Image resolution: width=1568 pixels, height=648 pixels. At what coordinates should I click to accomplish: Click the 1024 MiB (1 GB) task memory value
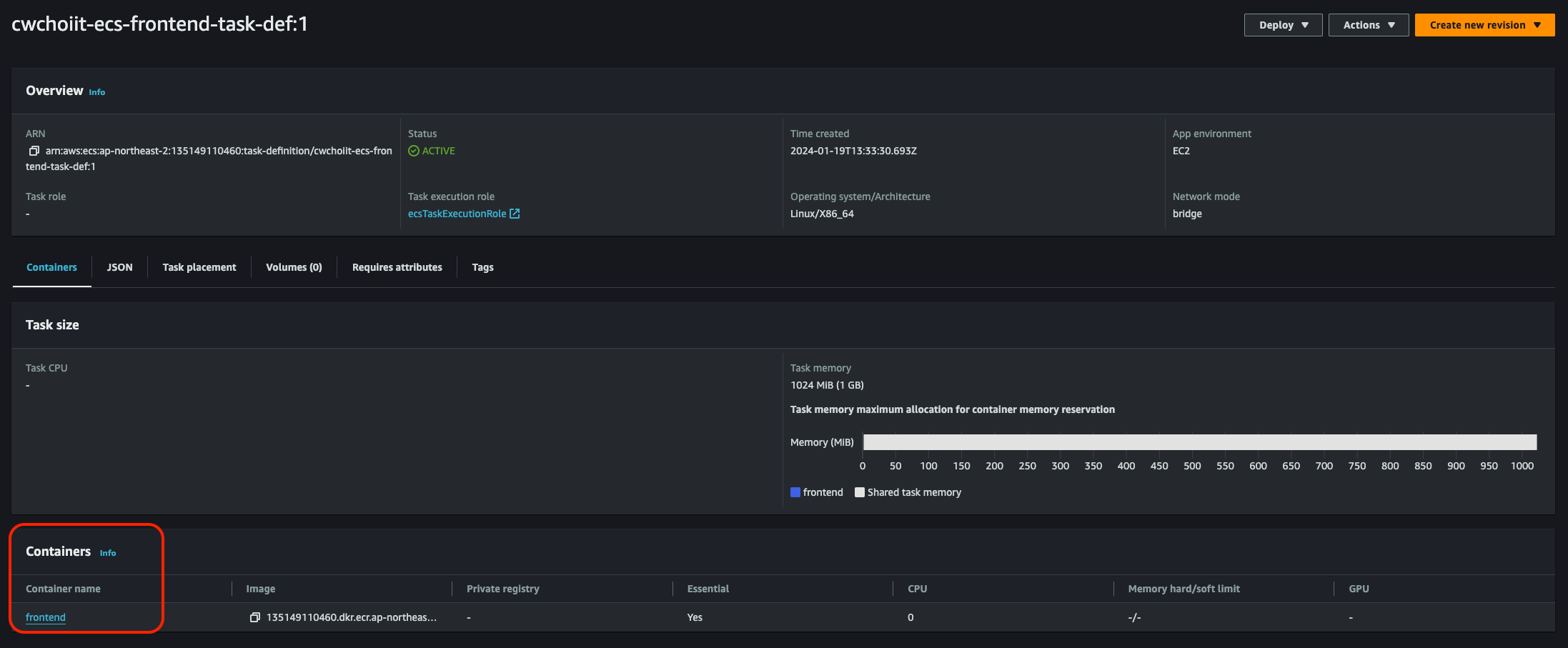pyautogui.click(x=827, y=385)
